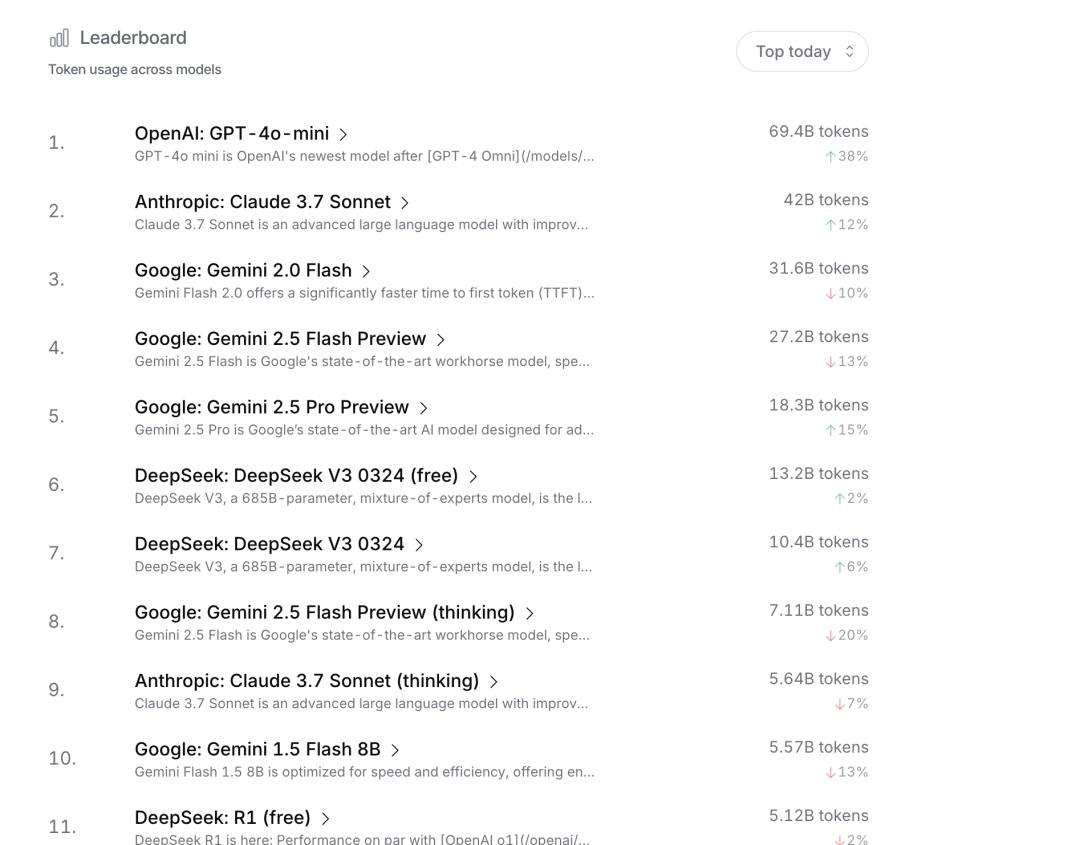
Task: Open Google: Gemini 2.5 Pro Preview
Action: point(272,408)
